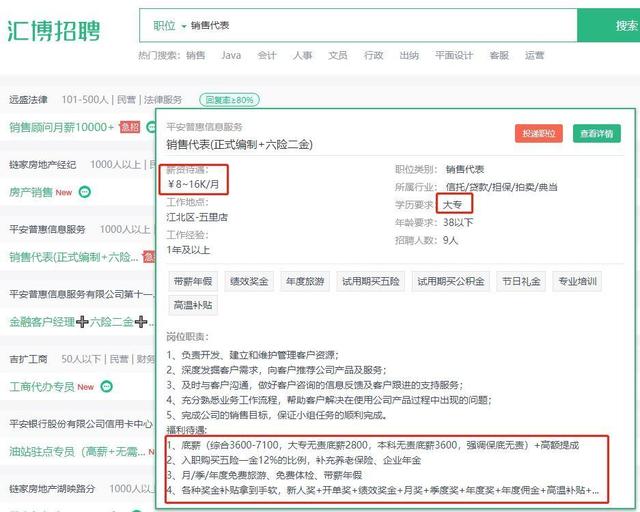Click experience text 1年及以上
Screen dimensions: 640x512
(x=188, y=250)
